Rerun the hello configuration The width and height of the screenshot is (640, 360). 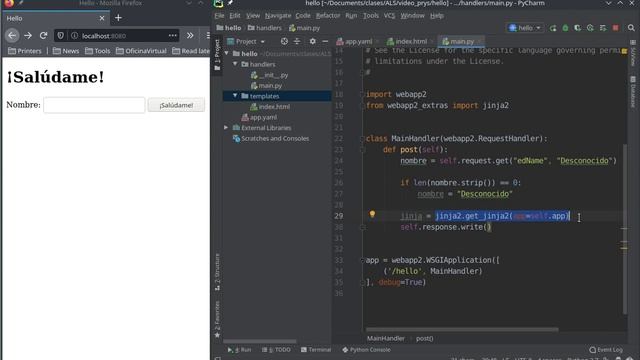tap(553, 28)
